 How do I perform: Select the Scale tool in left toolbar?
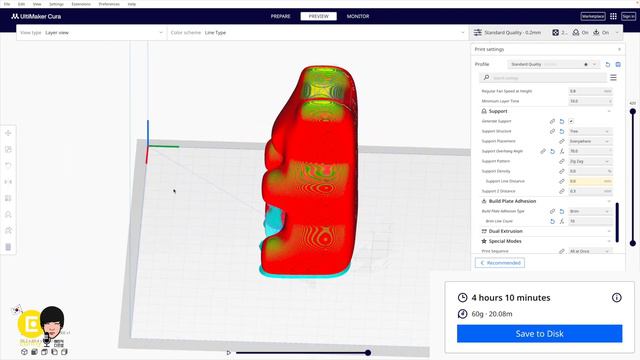coord(8,149)
